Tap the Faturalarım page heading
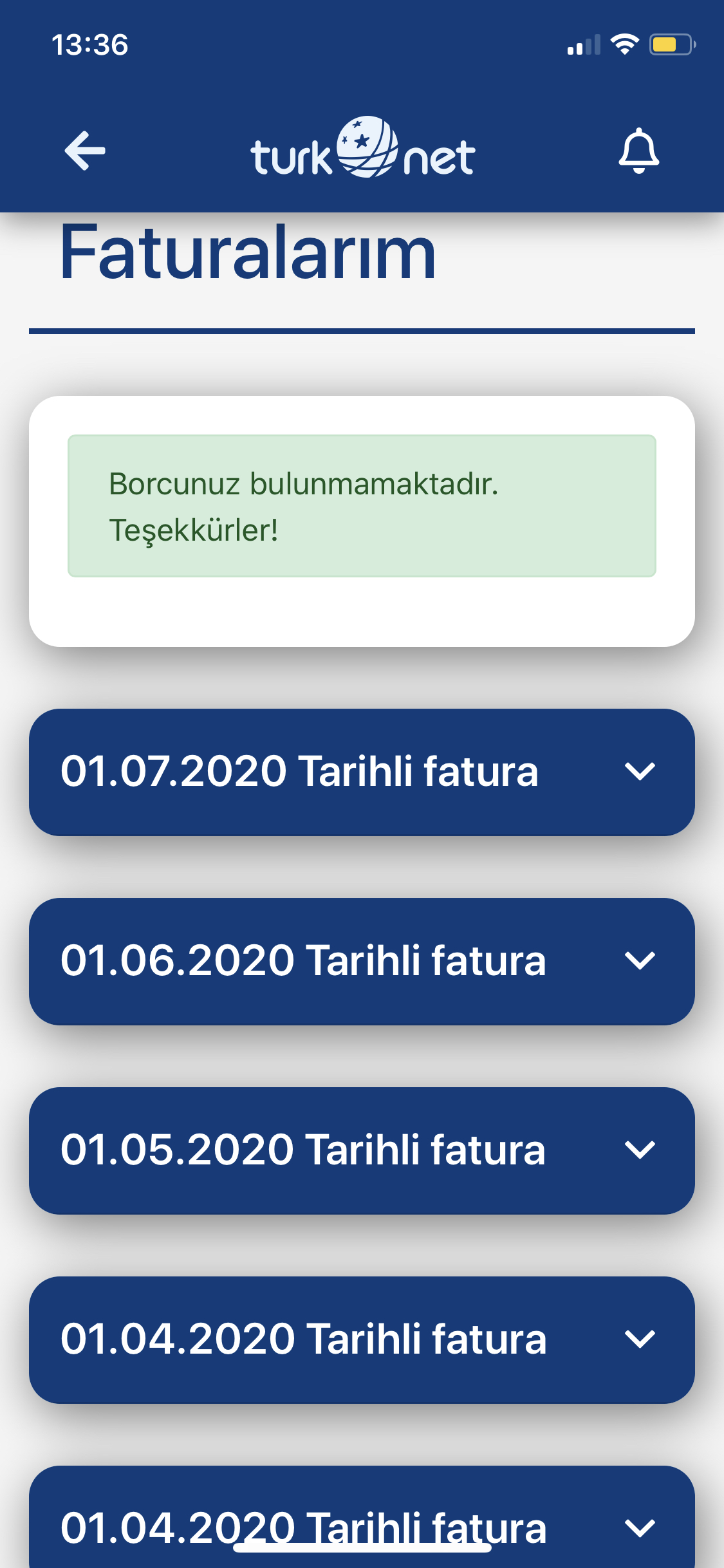 tap(248, 252)
